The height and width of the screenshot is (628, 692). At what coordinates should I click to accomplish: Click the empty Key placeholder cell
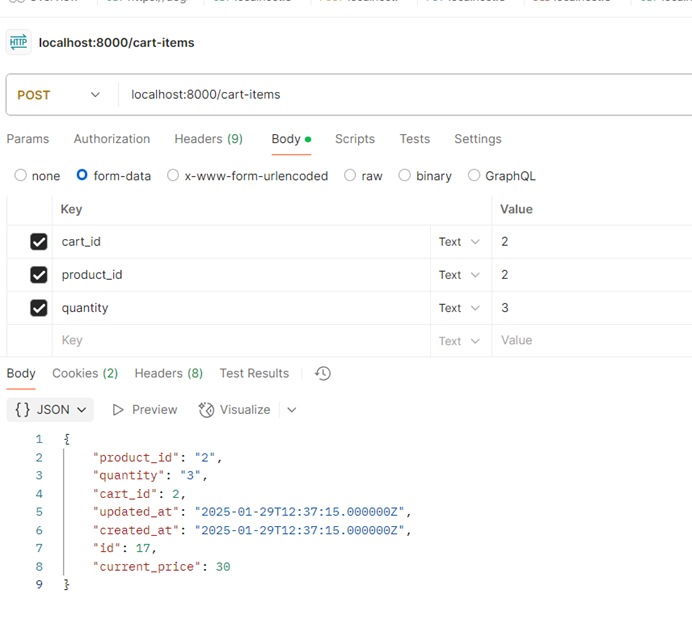pos(240,341)
